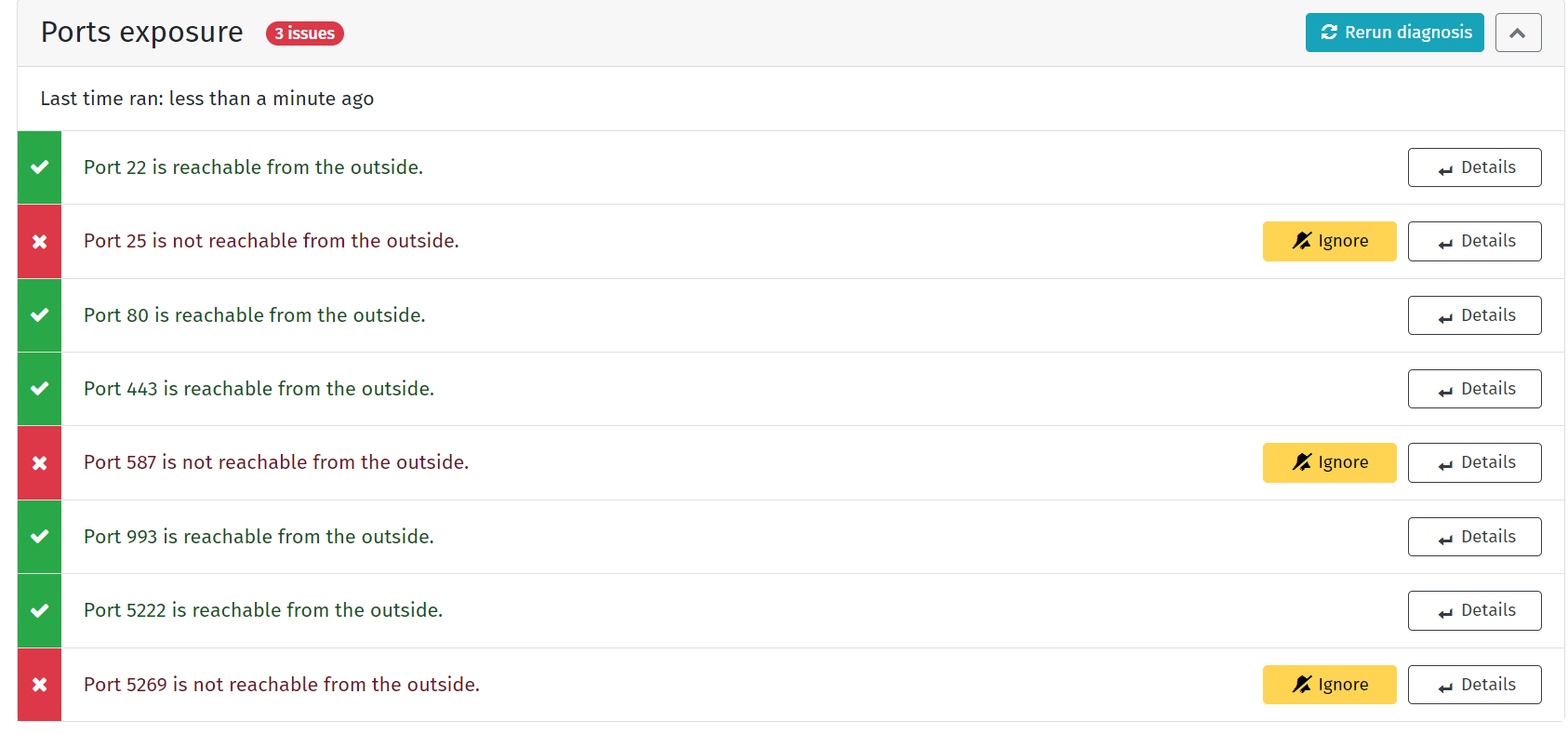
Task: Click the red cross icon for Port 587
Action: pos(39,463)
